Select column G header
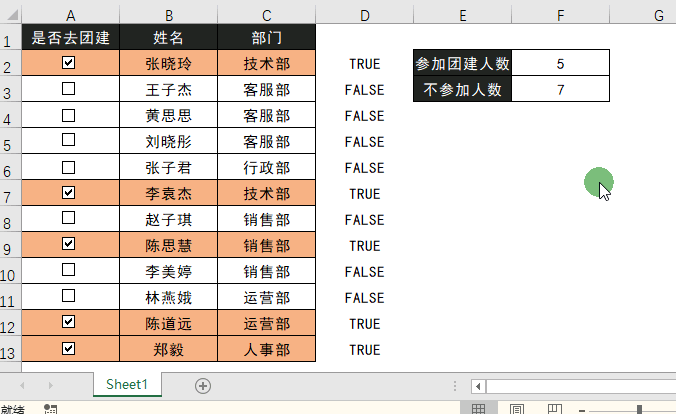 click(x=643, y=16)
